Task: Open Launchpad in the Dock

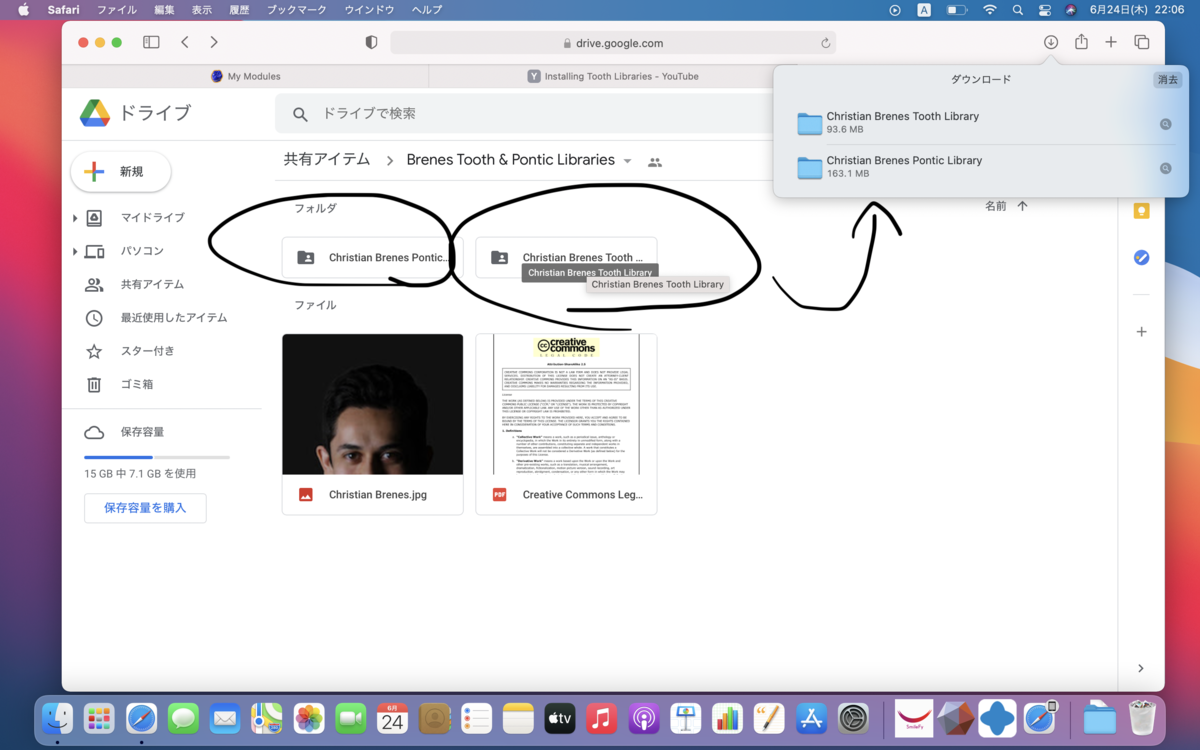Action: (x=99, y=718)
